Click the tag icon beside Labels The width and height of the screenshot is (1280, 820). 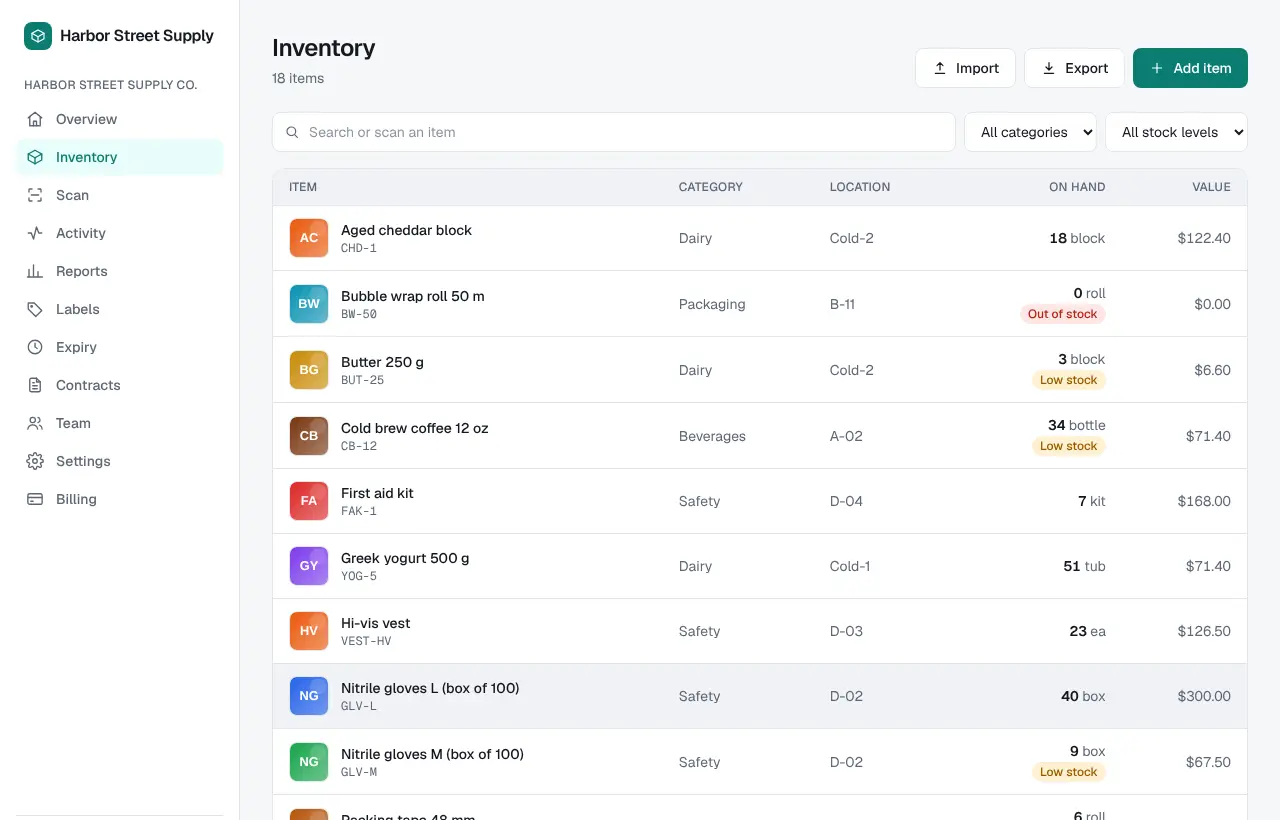tap(35, 309)
